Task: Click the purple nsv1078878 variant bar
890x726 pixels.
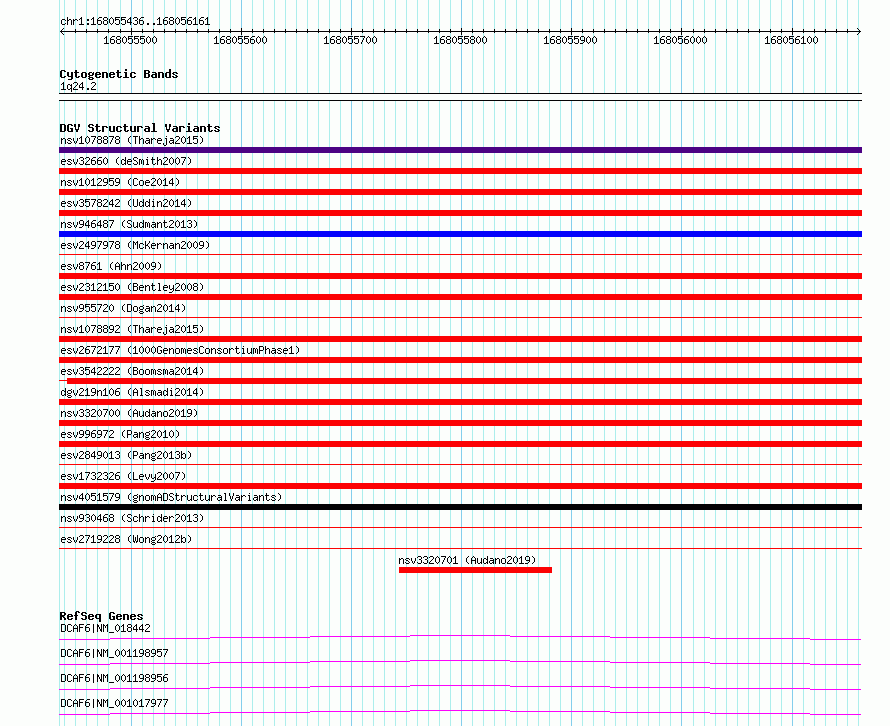Action: point(460,150)
